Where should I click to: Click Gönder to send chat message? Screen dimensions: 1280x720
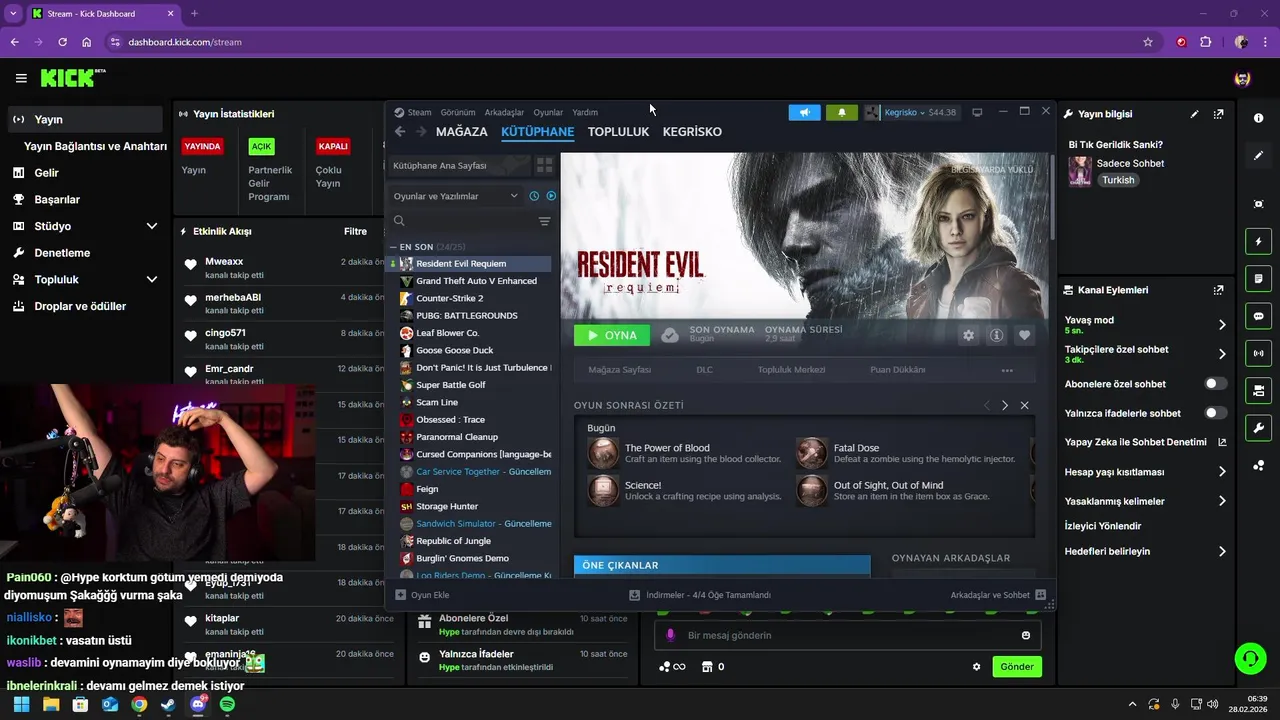pos(1017,667)
